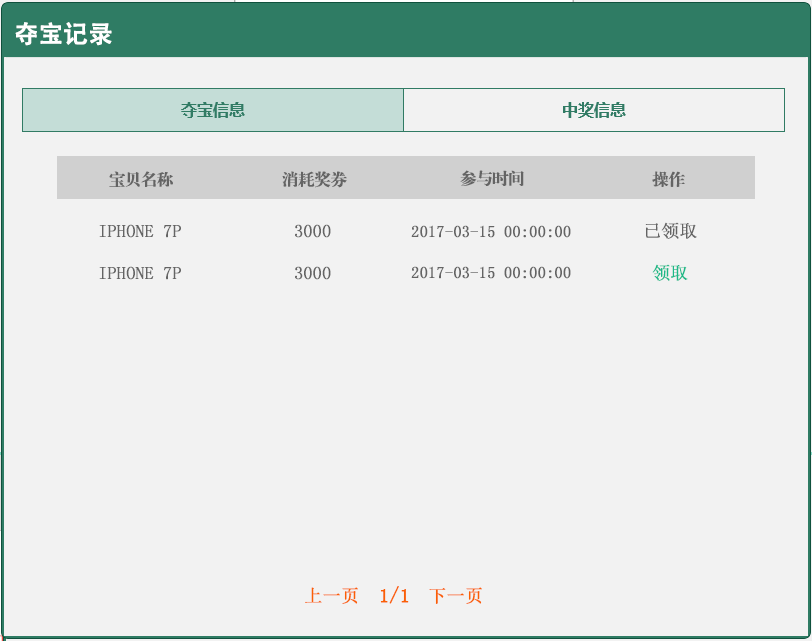Select IPHONE 7P in the 已领取 row
812x641 pixels.
pyautogui.click(x=140, y=232)
